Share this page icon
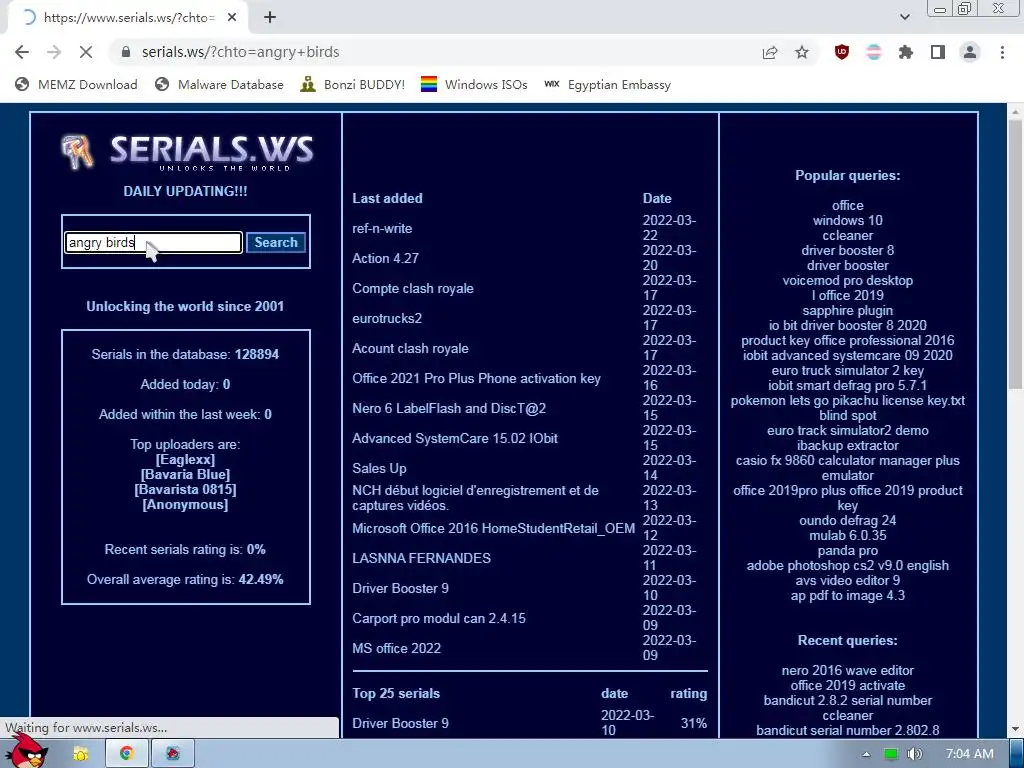The image size is (1024, 768). click(770, 52)
